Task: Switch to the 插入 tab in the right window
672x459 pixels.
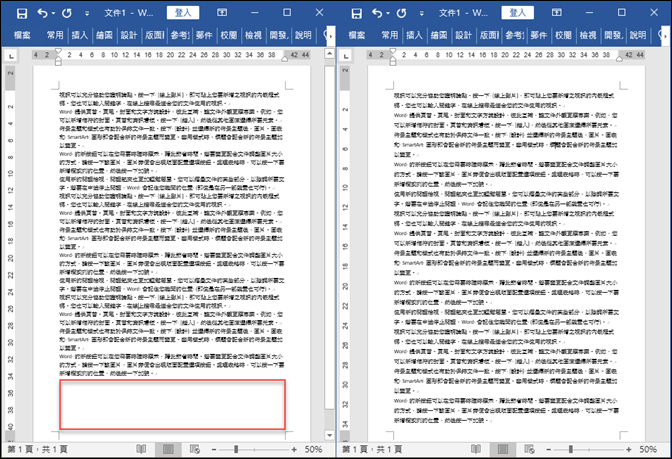Action: click(x=414, y=35)
